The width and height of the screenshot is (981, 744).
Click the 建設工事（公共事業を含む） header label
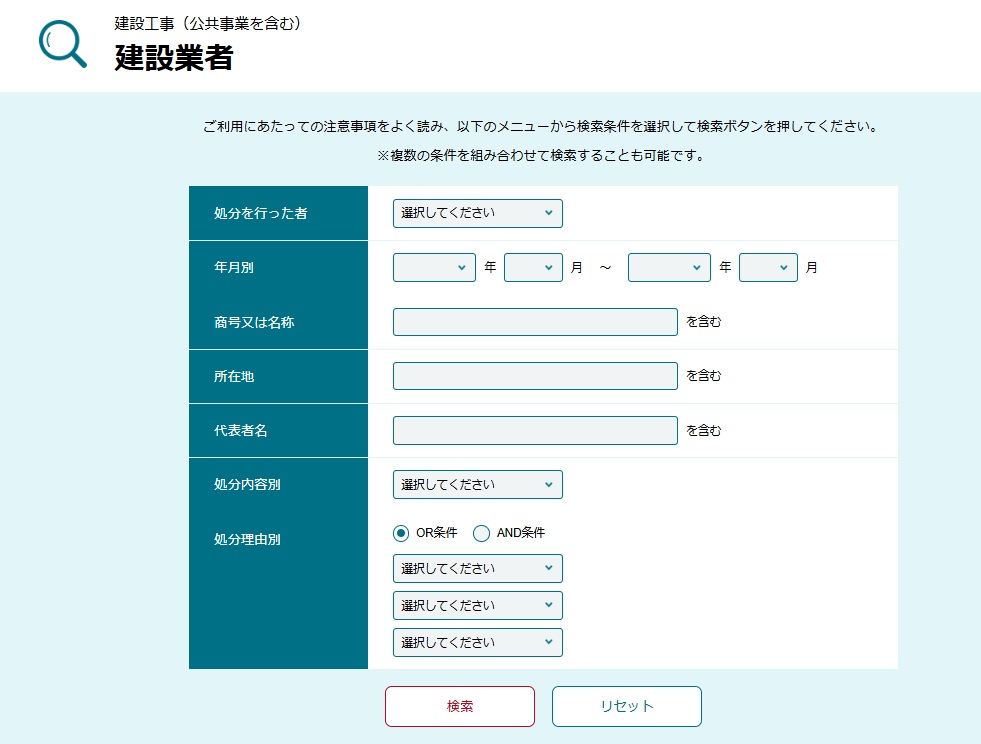coord(208,23)
